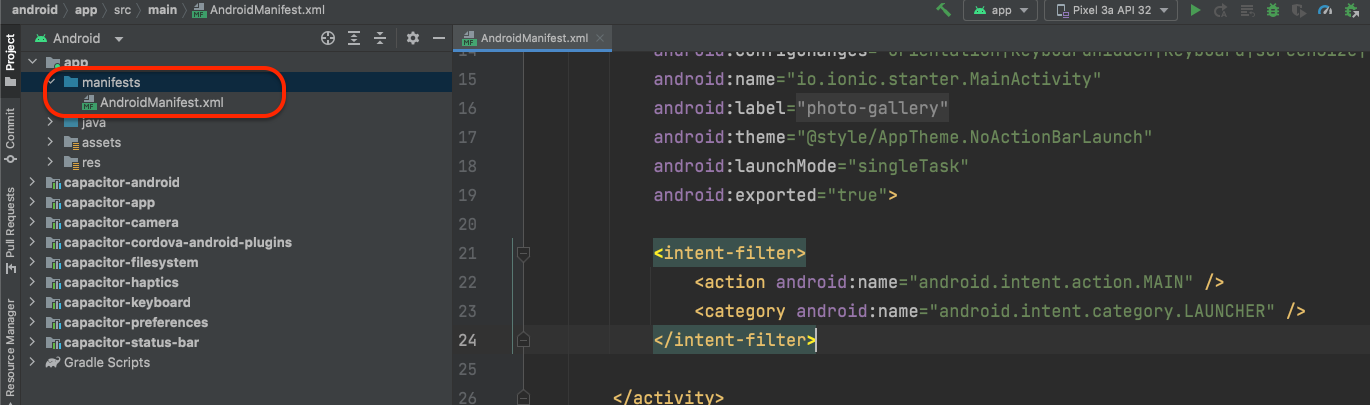Click the Gradle Scripts icon

[53, 362]
